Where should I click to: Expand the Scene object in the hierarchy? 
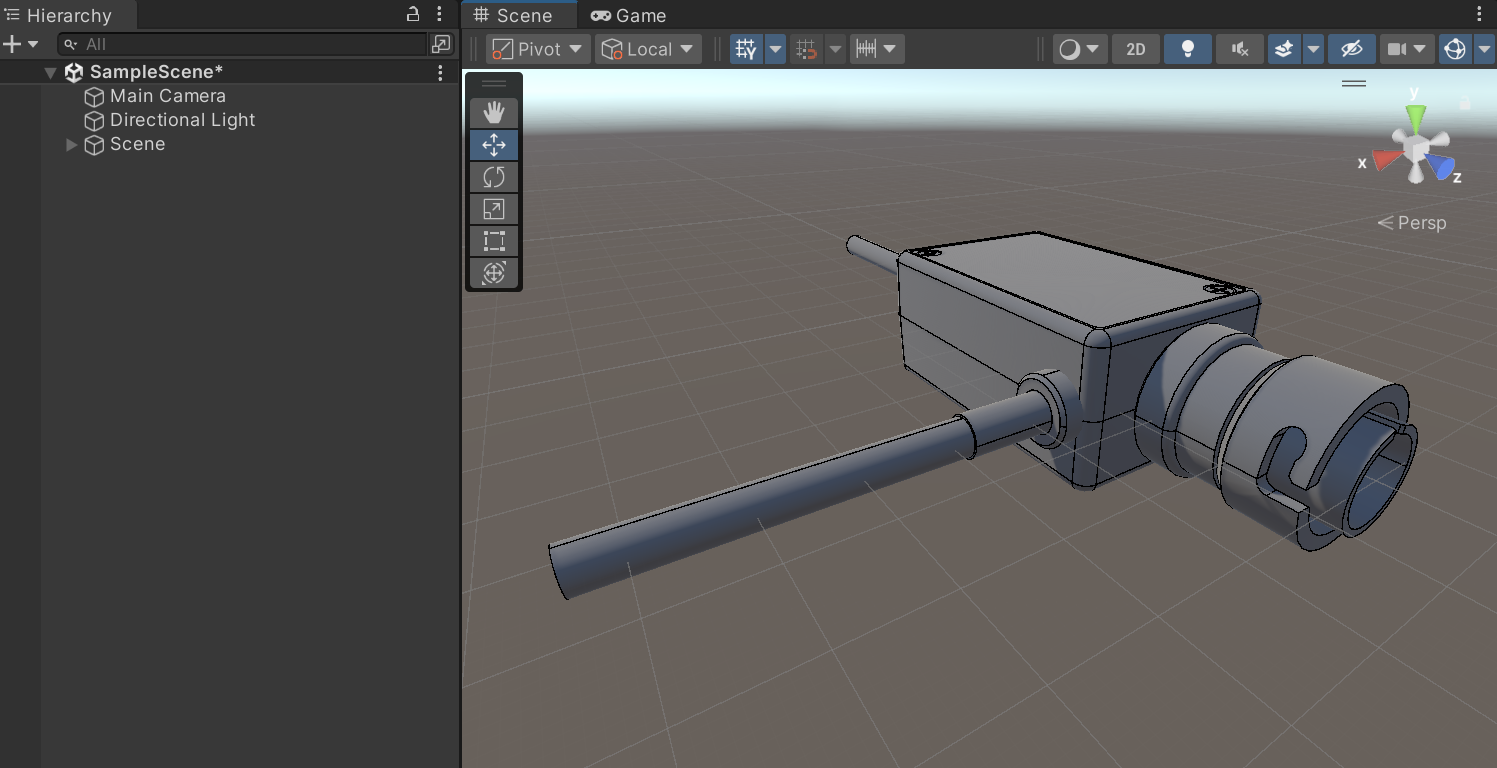coord(71,144)
